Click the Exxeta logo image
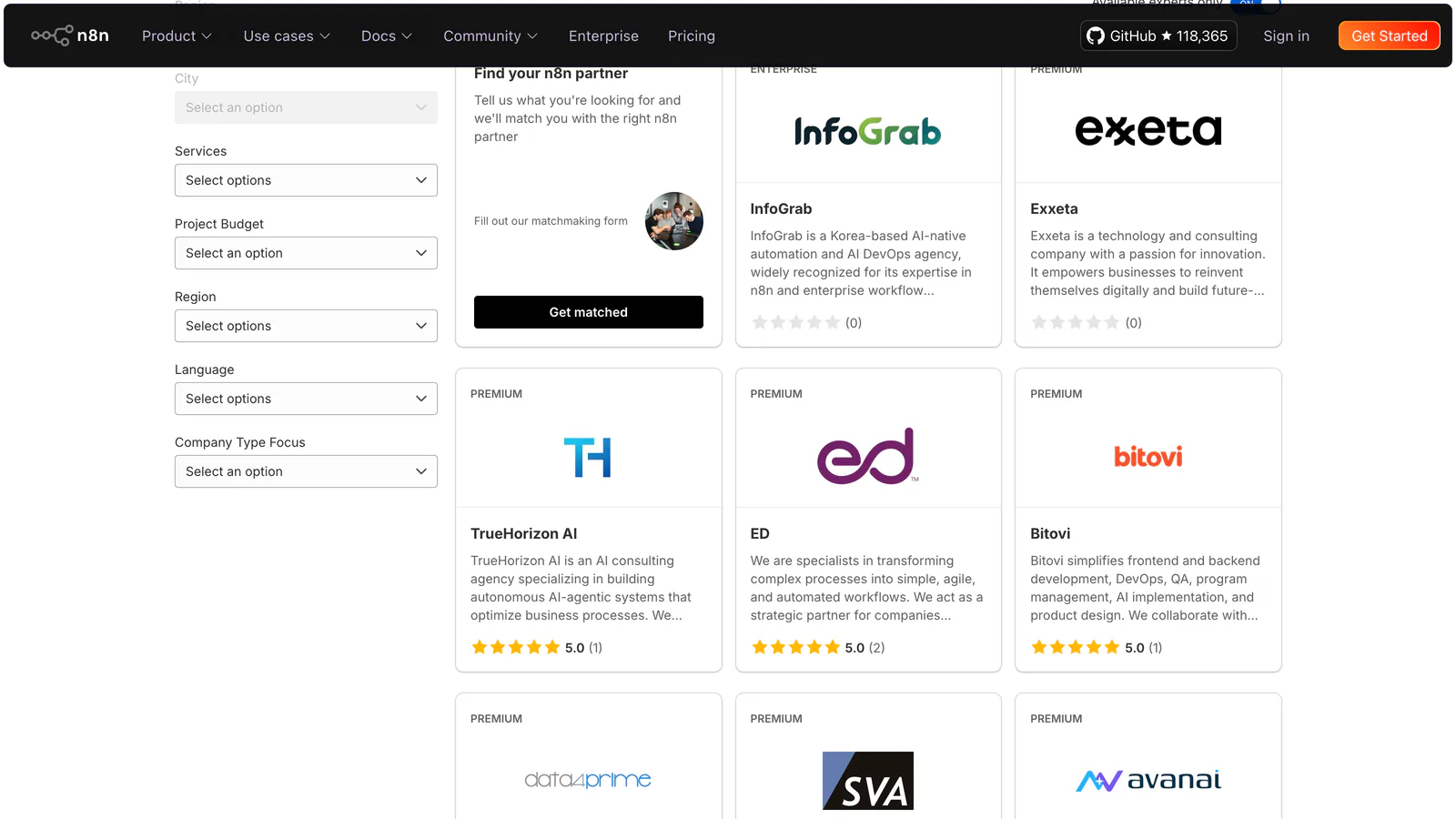The height and width of the screenshot is (819, 1456). pos(1148,131)
